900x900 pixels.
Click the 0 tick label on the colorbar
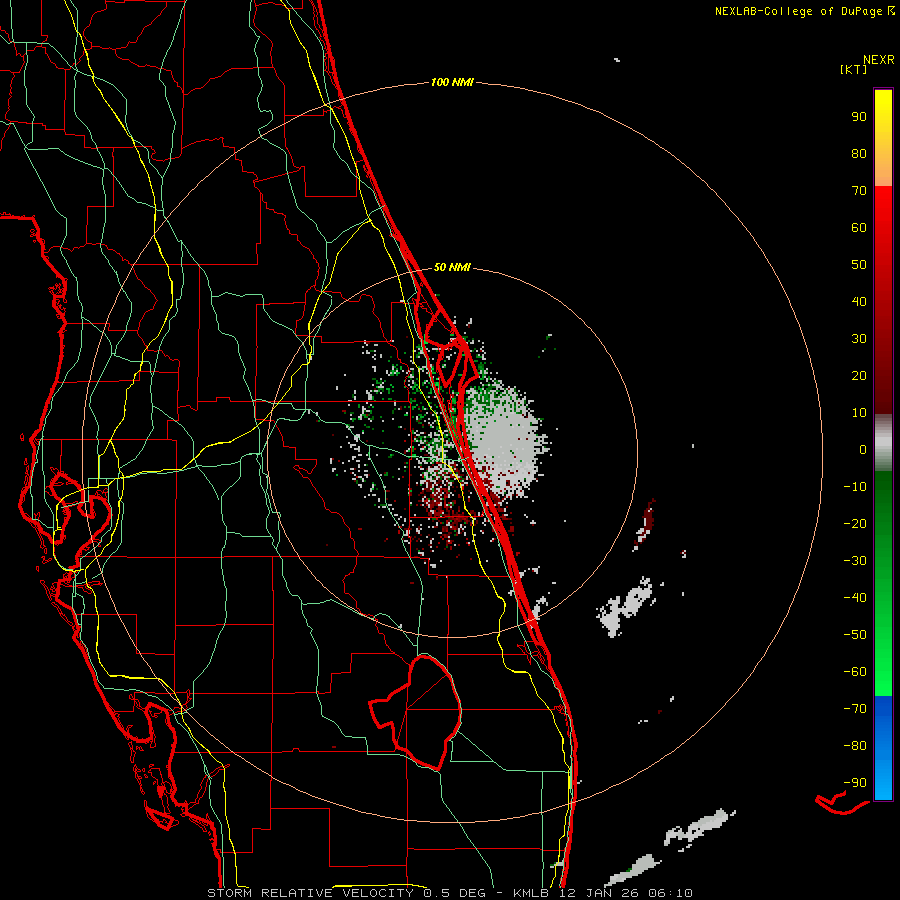coord(863,450)
